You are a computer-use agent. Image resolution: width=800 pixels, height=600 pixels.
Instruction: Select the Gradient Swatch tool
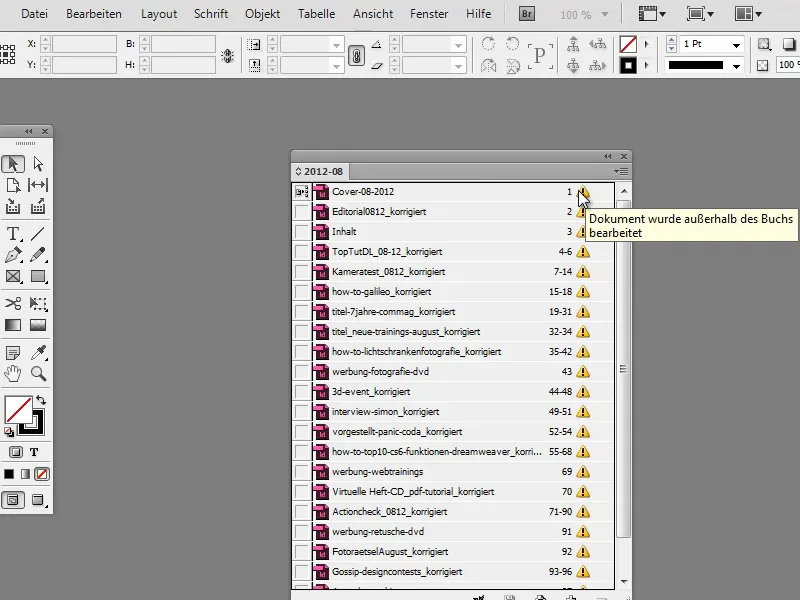13,325
